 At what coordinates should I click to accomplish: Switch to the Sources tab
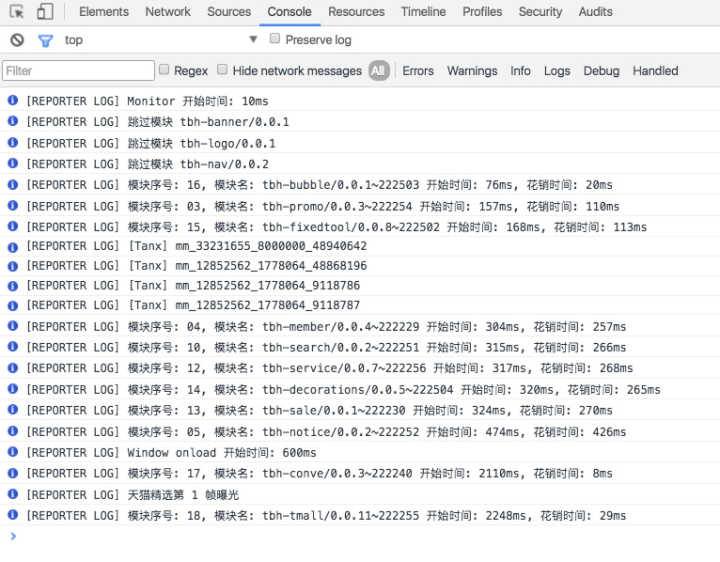pyautogui.click(x=229, y=12)
